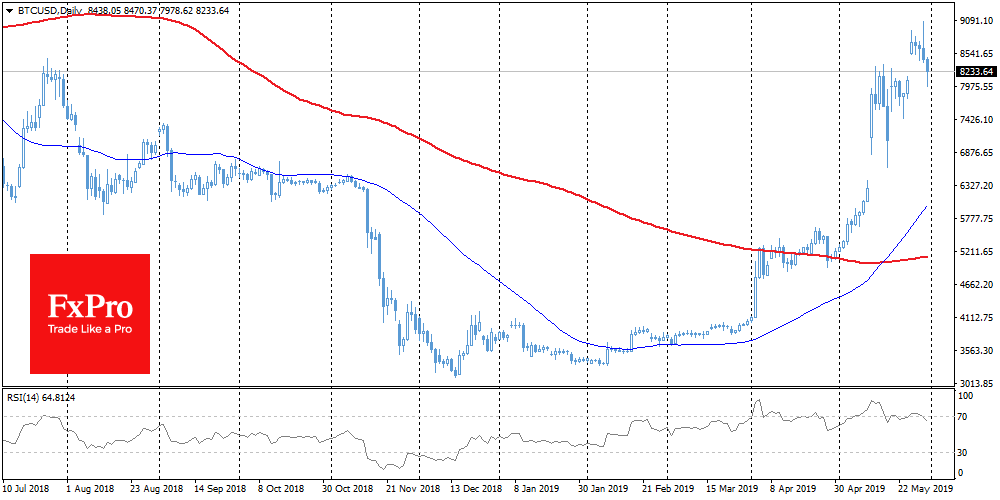
Task: Click the current price tag 8233.64
Action: point(974,72)
